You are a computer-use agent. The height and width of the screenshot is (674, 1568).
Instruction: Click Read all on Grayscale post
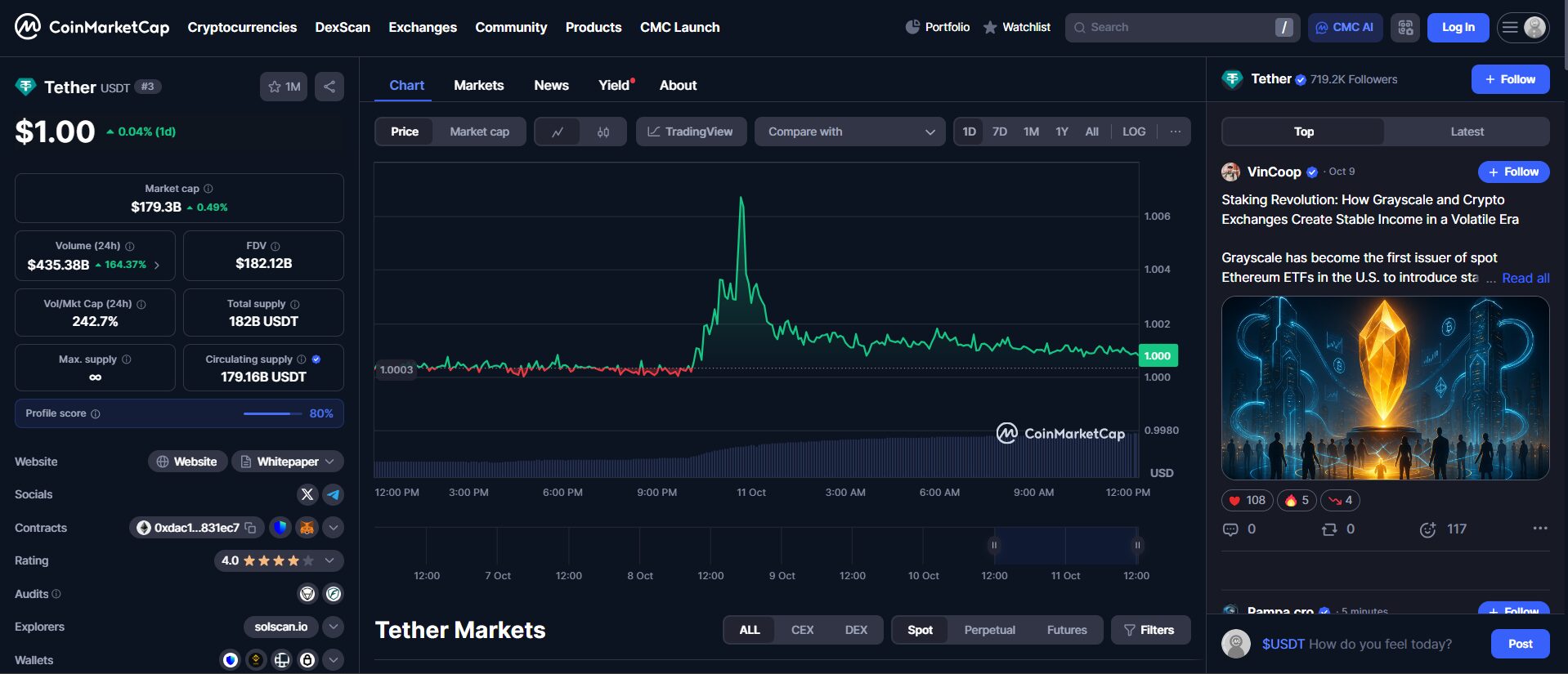[x=1525, y=278]
